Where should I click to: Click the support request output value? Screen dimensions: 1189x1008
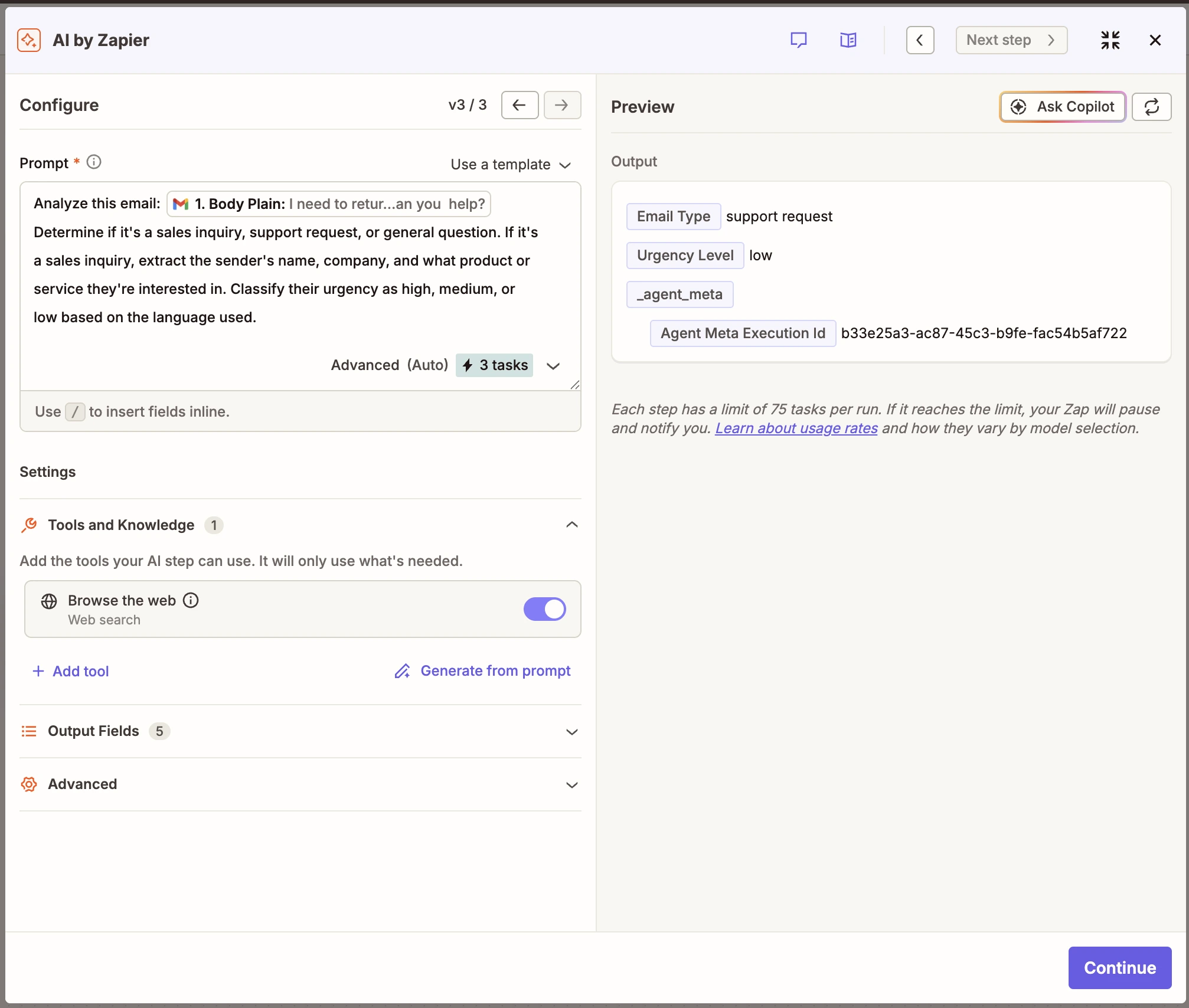tap(779, 217)
